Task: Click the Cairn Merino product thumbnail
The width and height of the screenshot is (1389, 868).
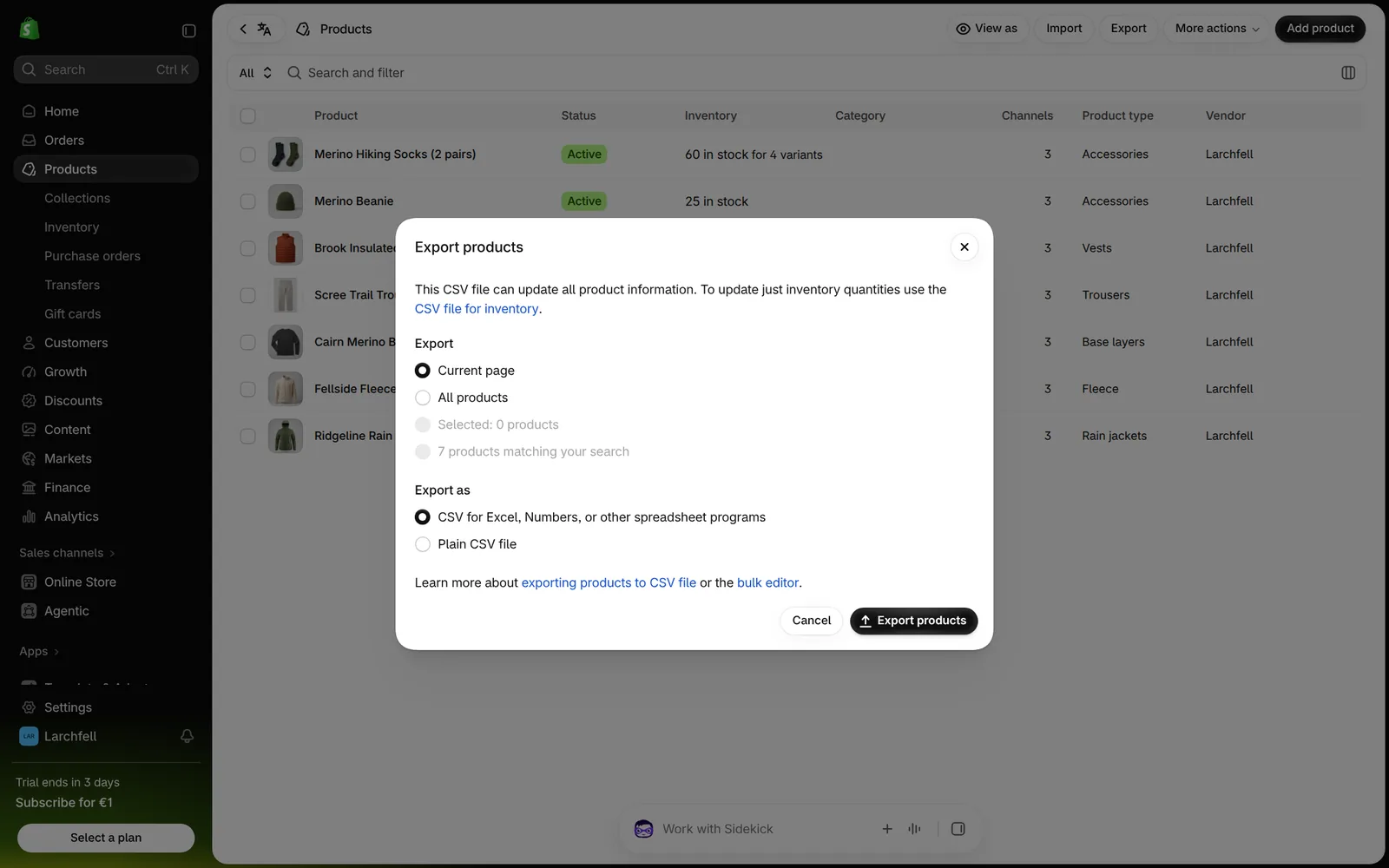Action: coord(286,342)
